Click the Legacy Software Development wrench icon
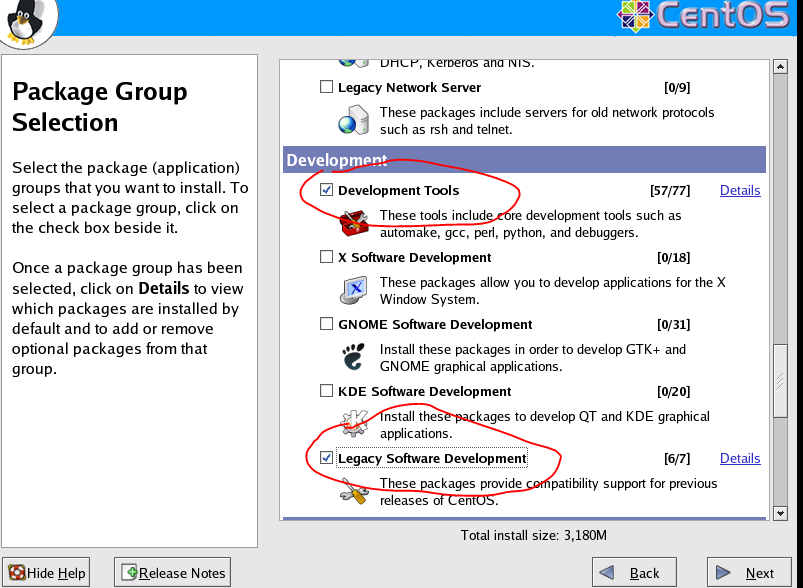Screen dimensions: 803x588 tap(354, 491)
